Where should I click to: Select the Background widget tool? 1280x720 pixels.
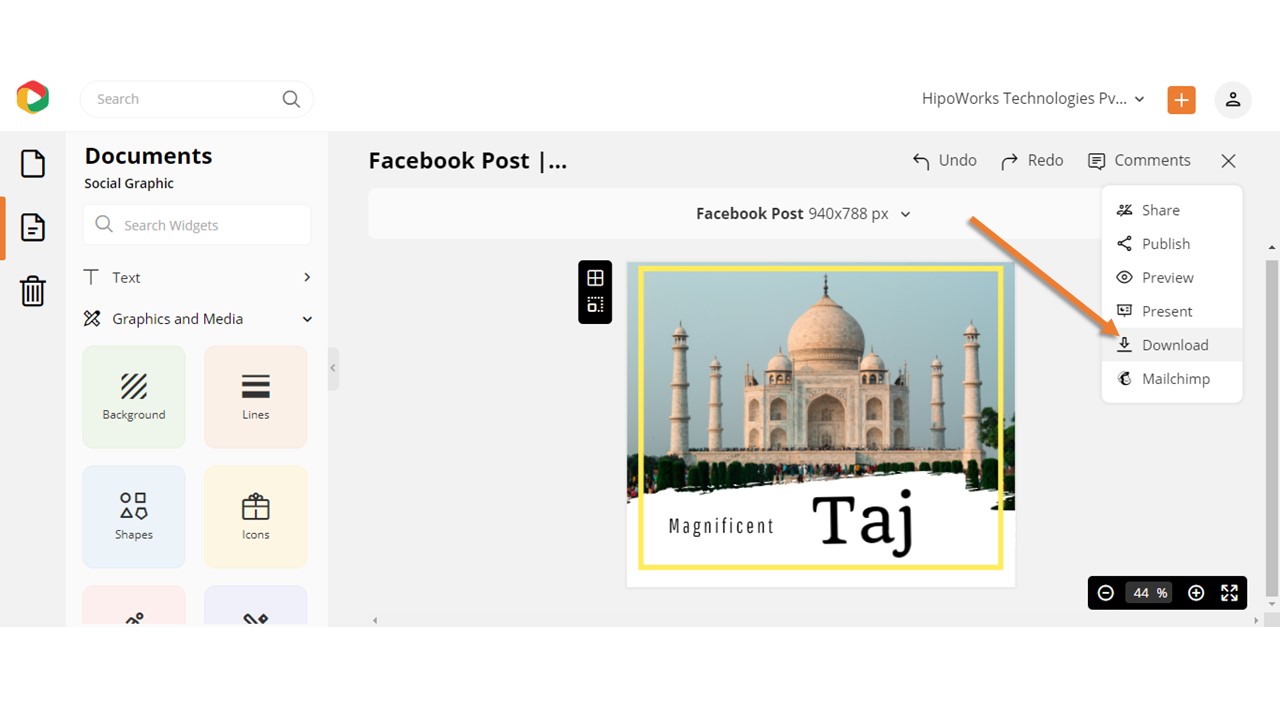coord(133,396)
